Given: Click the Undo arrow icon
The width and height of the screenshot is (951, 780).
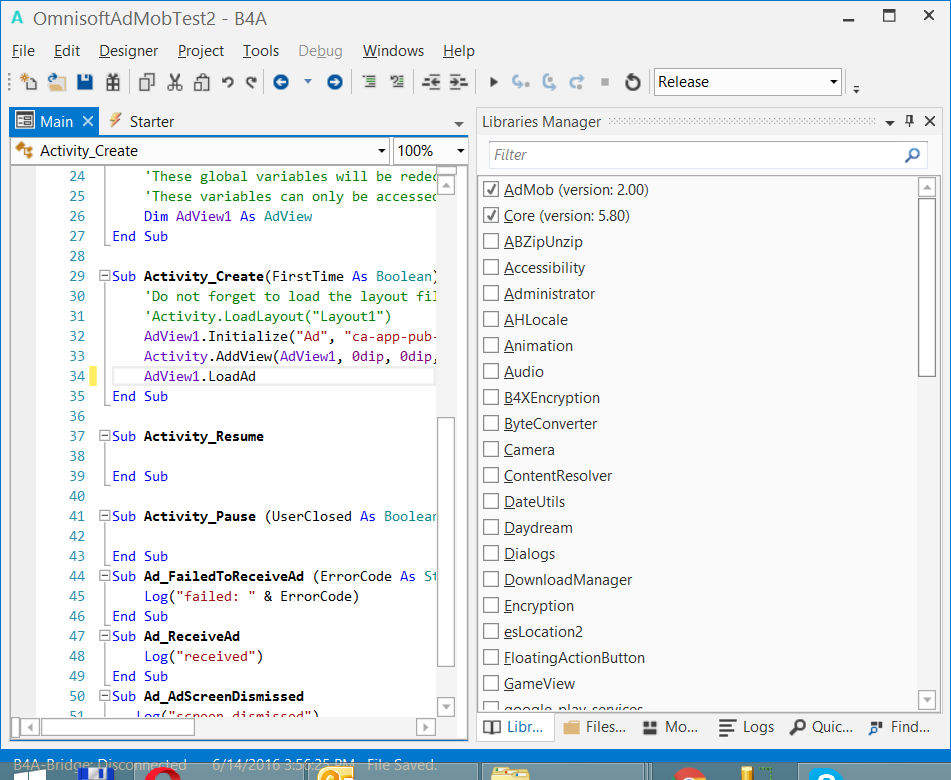Looking at the screenshot, I should pyautogui.click(x=228, y=82).
